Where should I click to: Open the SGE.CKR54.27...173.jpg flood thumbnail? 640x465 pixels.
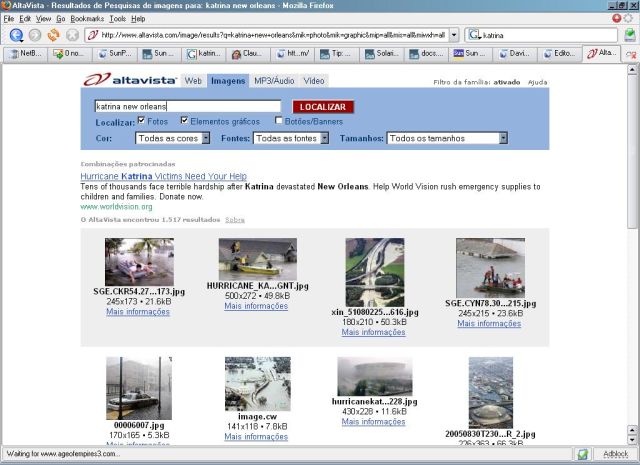coord(139,262)
